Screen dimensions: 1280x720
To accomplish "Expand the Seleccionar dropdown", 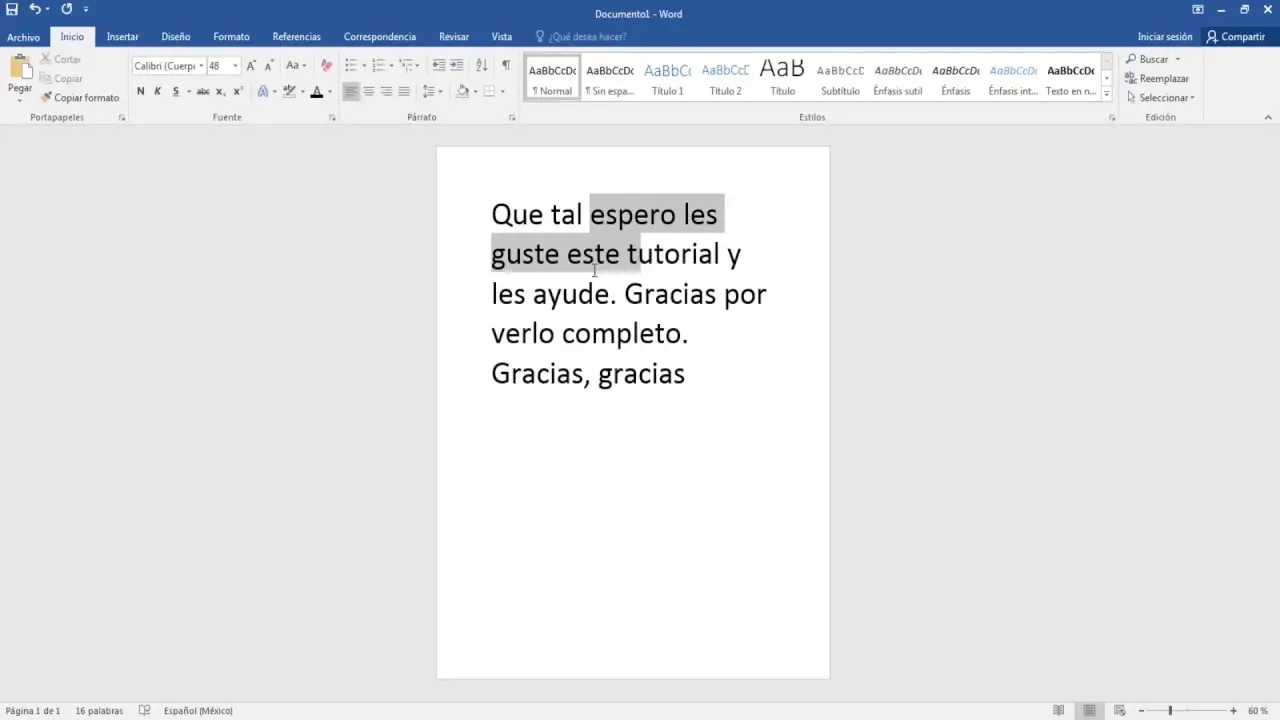I will [1164, 98].
